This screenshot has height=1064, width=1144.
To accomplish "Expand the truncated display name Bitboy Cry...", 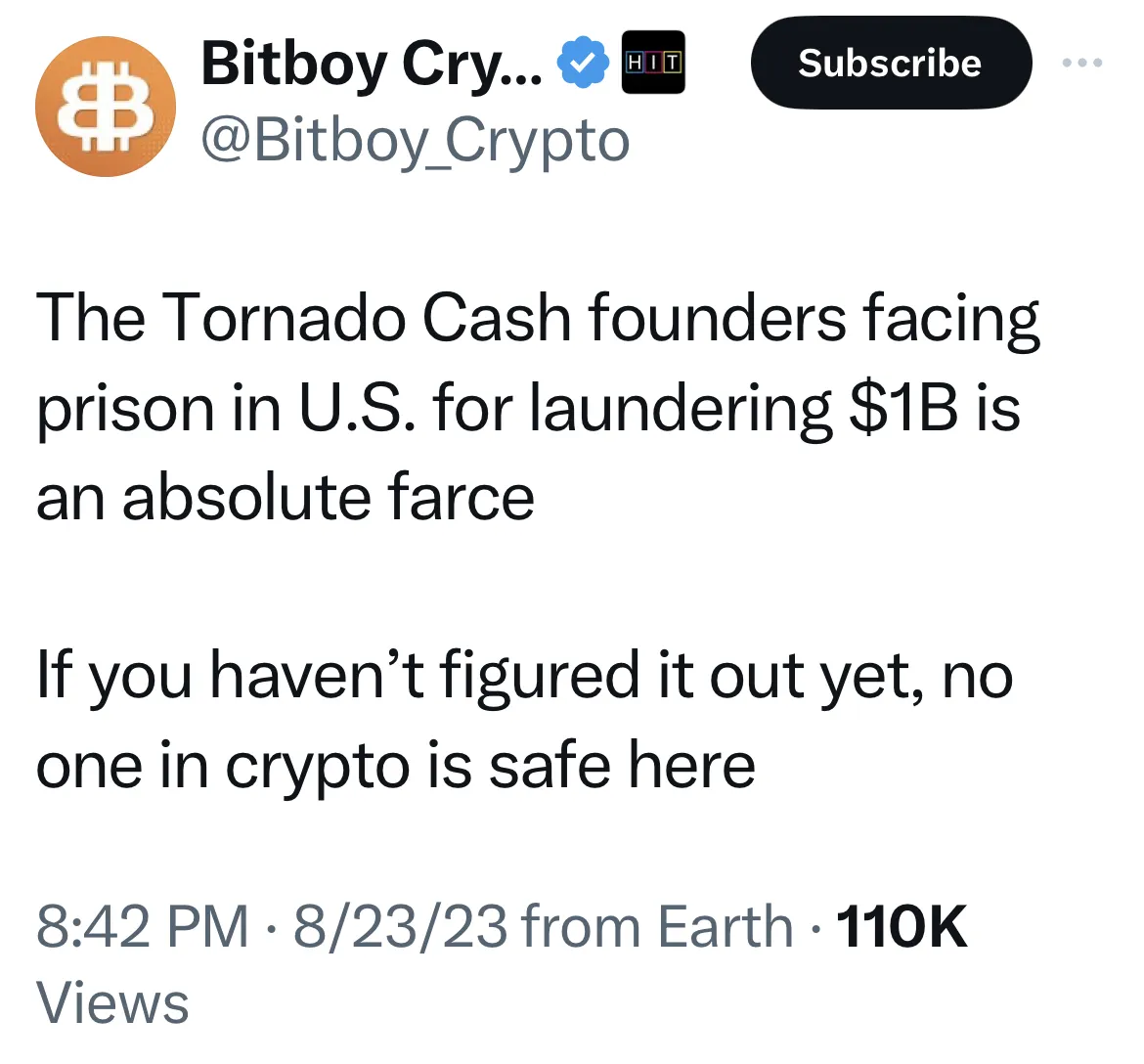I will point(372,64).
